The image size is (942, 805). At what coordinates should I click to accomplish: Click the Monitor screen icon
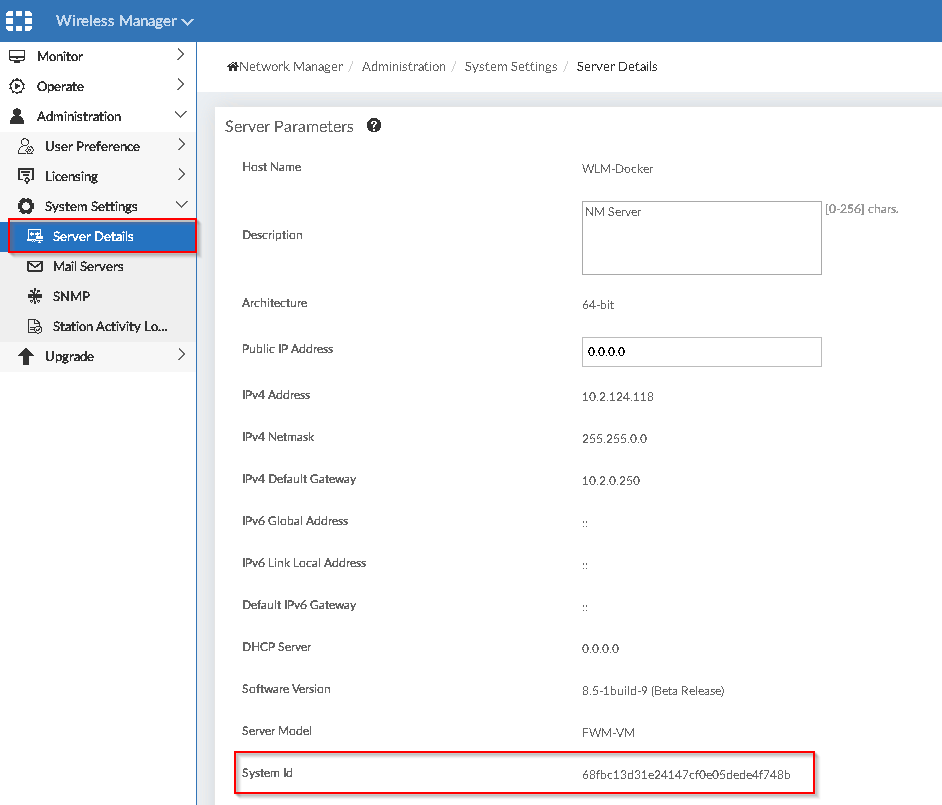click(x=17, y=57)
